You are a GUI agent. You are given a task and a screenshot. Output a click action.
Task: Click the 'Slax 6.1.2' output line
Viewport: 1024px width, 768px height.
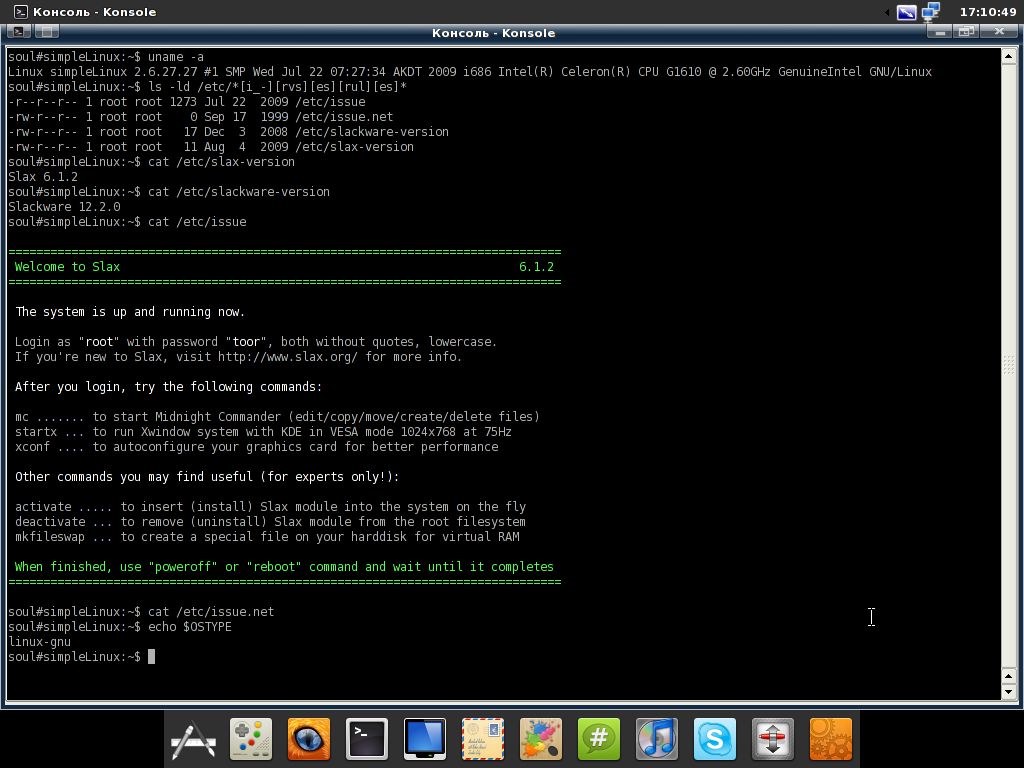click(x=43, y=176)
